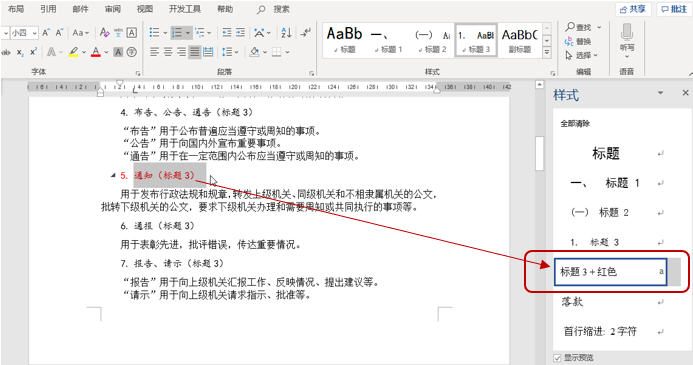Open the 开发工具 ribbon tab
Screen dimensions: 693x365
[x=184, y=9]
